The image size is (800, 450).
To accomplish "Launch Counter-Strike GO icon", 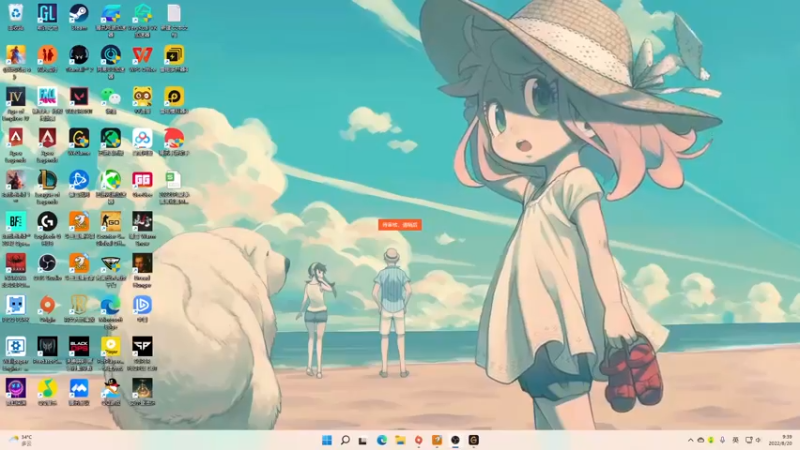I will coord(111,222).
